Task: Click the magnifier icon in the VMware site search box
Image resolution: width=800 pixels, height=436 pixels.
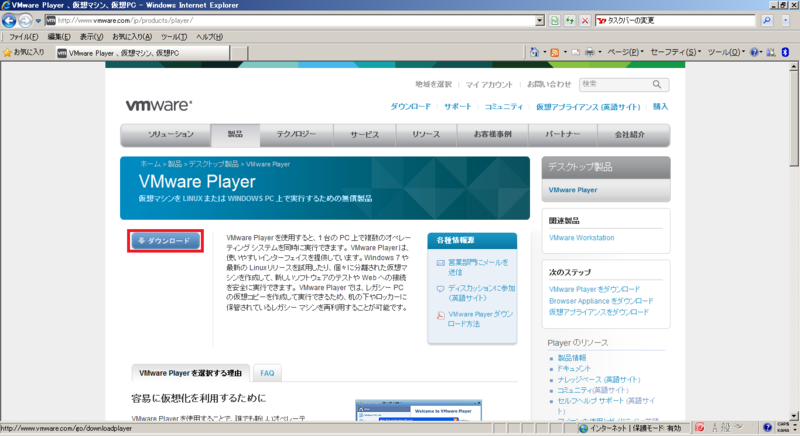Action: (657, 84)
